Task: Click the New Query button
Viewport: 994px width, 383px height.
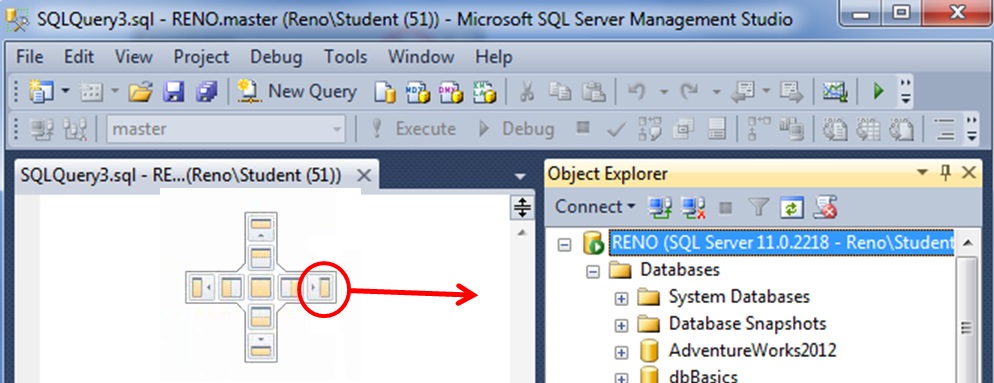Action: 297,92
